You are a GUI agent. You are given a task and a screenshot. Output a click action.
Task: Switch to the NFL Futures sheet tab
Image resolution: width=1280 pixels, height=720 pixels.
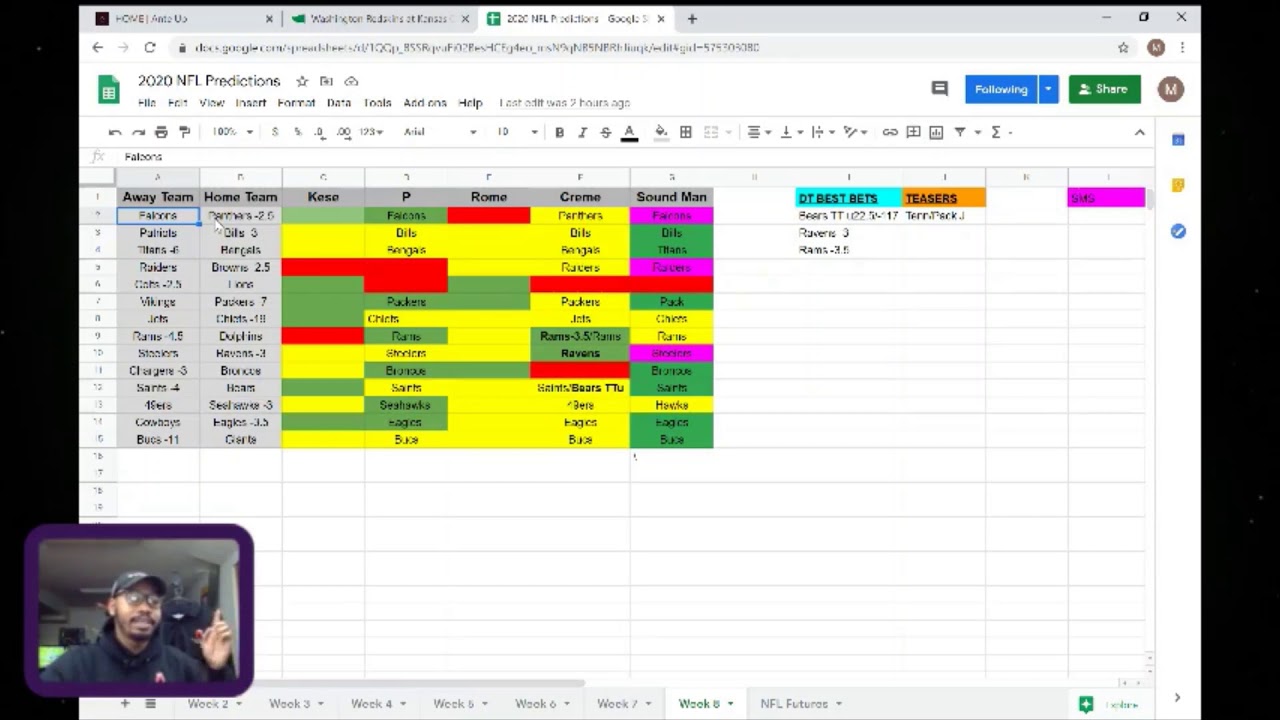(x=794, y=704)
